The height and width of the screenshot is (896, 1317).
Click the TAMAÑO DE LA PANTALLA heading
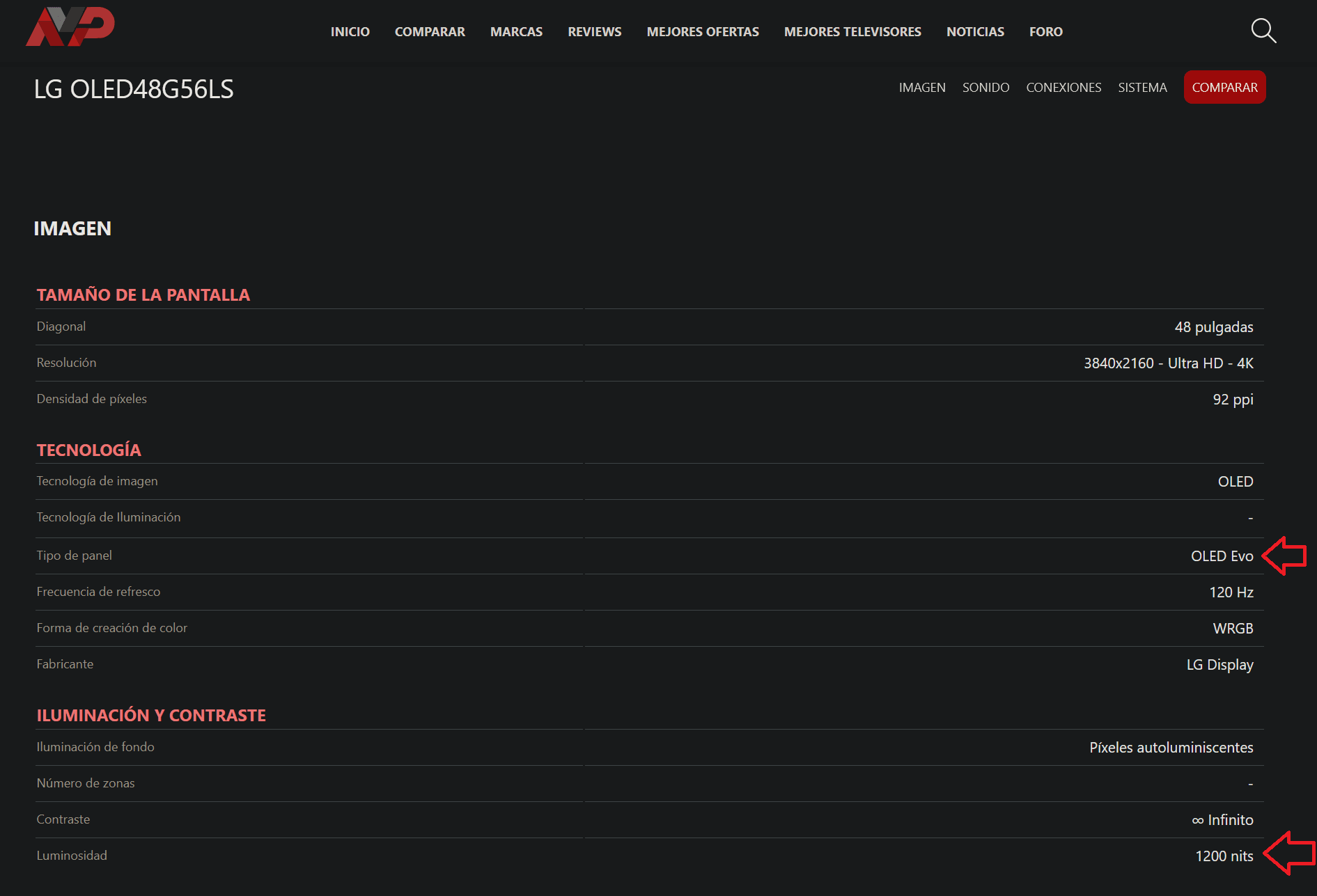[143, 294]
